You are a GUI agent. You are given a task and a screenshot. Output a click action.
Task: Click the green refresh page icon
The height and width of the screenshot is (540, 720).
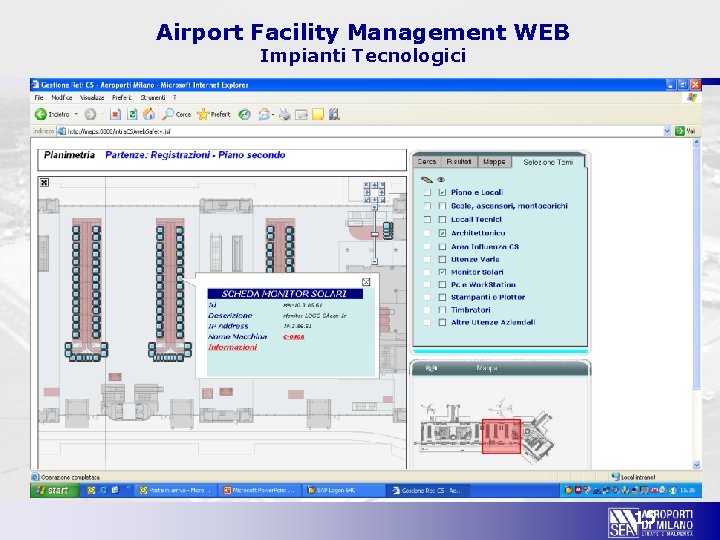pos(132,114)
